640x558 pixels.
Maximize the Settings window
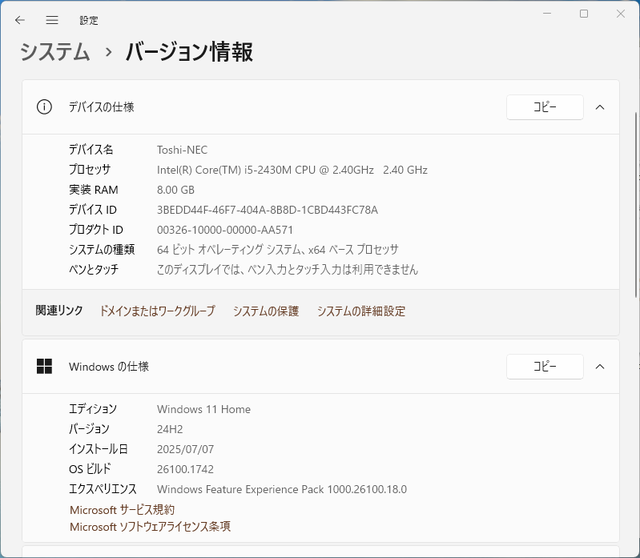(584, 14)
